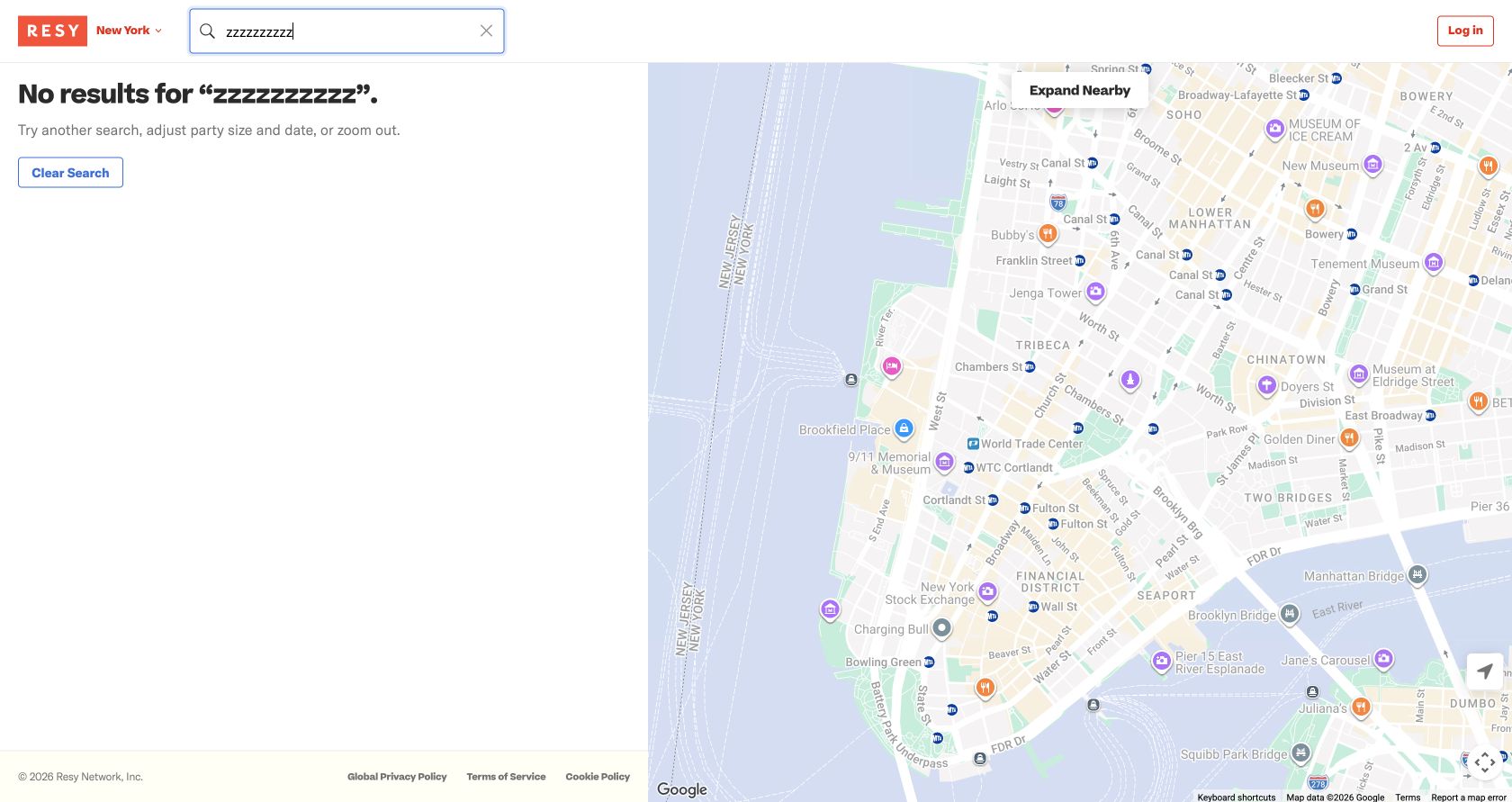Open the New York location dropdown
Viewport: 1512px width, 802px height.
pos(130,31)
